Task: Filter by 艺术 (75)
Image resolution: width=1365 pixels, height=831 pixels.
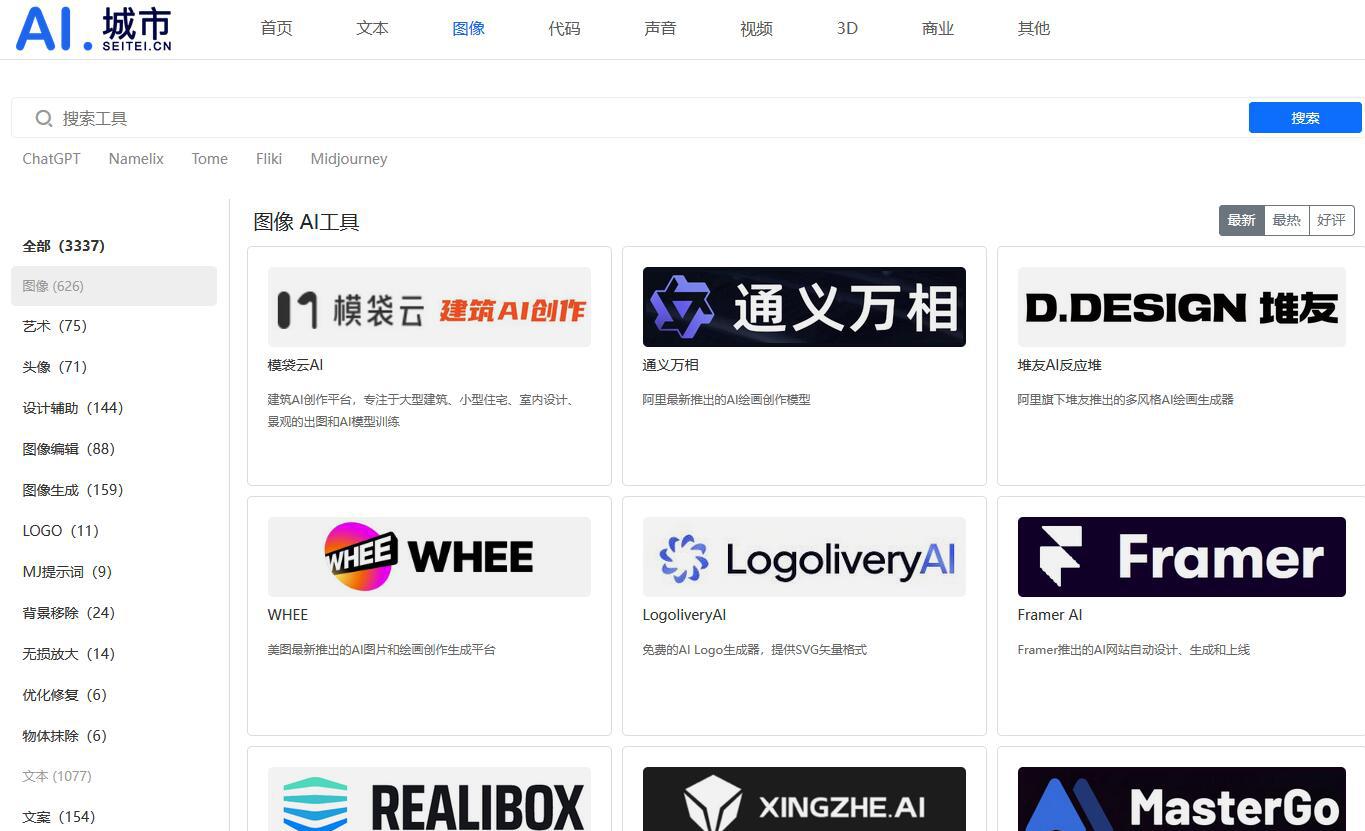Action: 55,326
